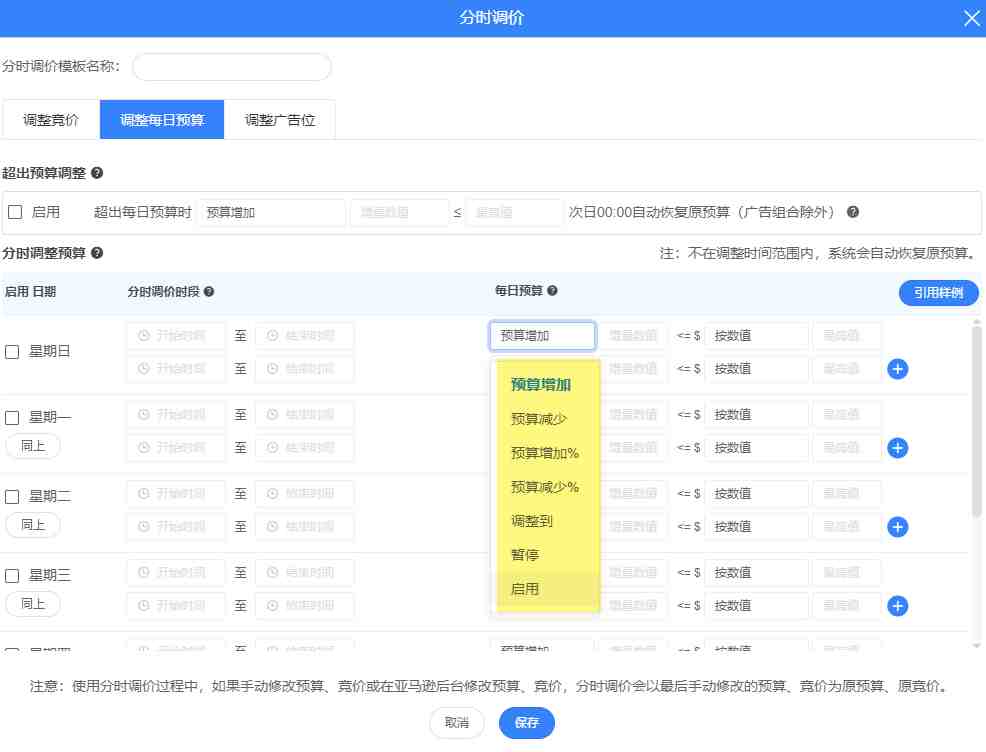
Task: Open 星期三 first slot 按数值 dropdown
Action: tap(756, 573)
